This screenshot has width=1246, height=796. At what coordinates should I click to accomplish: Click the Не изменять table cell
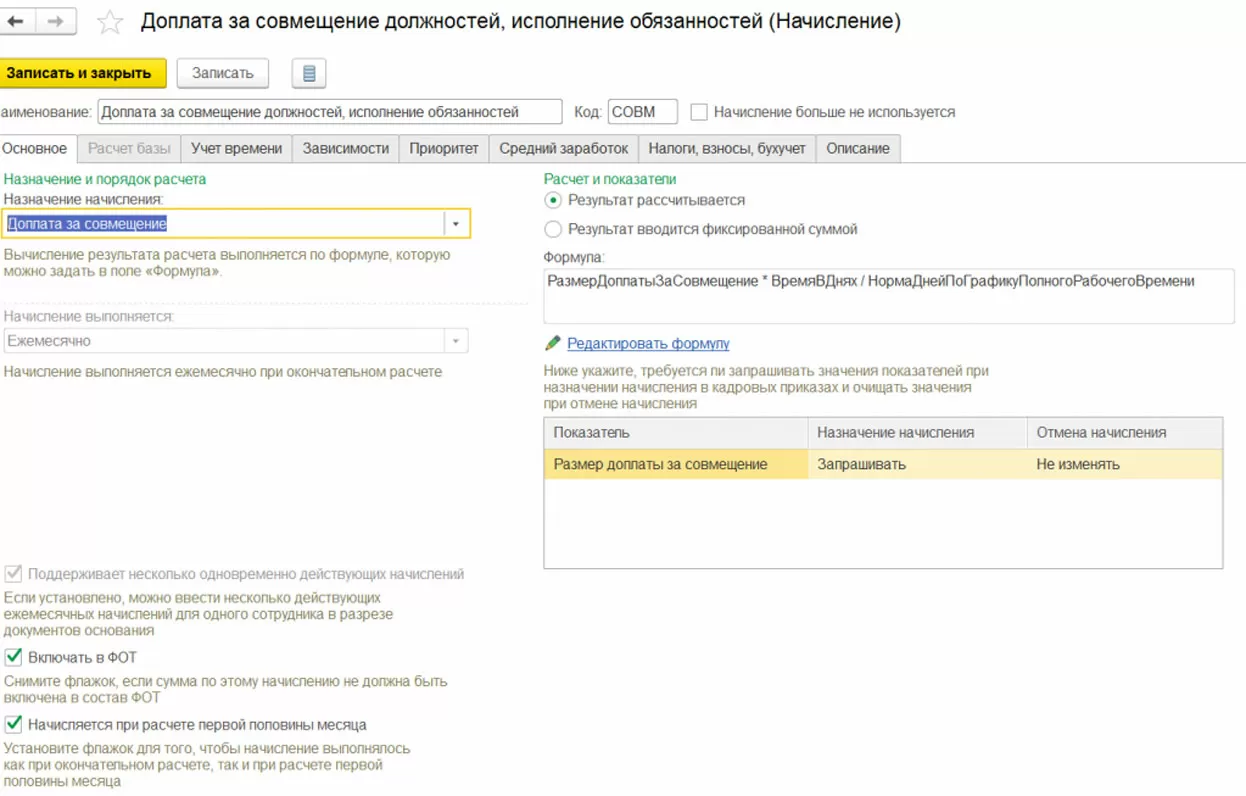(1125, 464)
